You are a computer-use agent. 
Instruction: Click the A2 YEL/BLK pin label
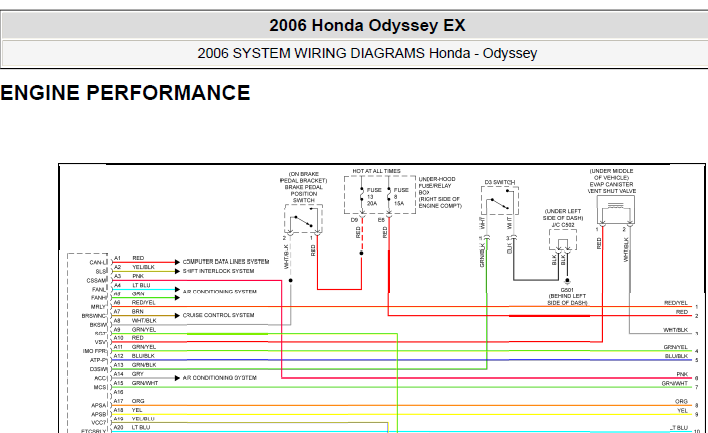click(x=134, y=267)
